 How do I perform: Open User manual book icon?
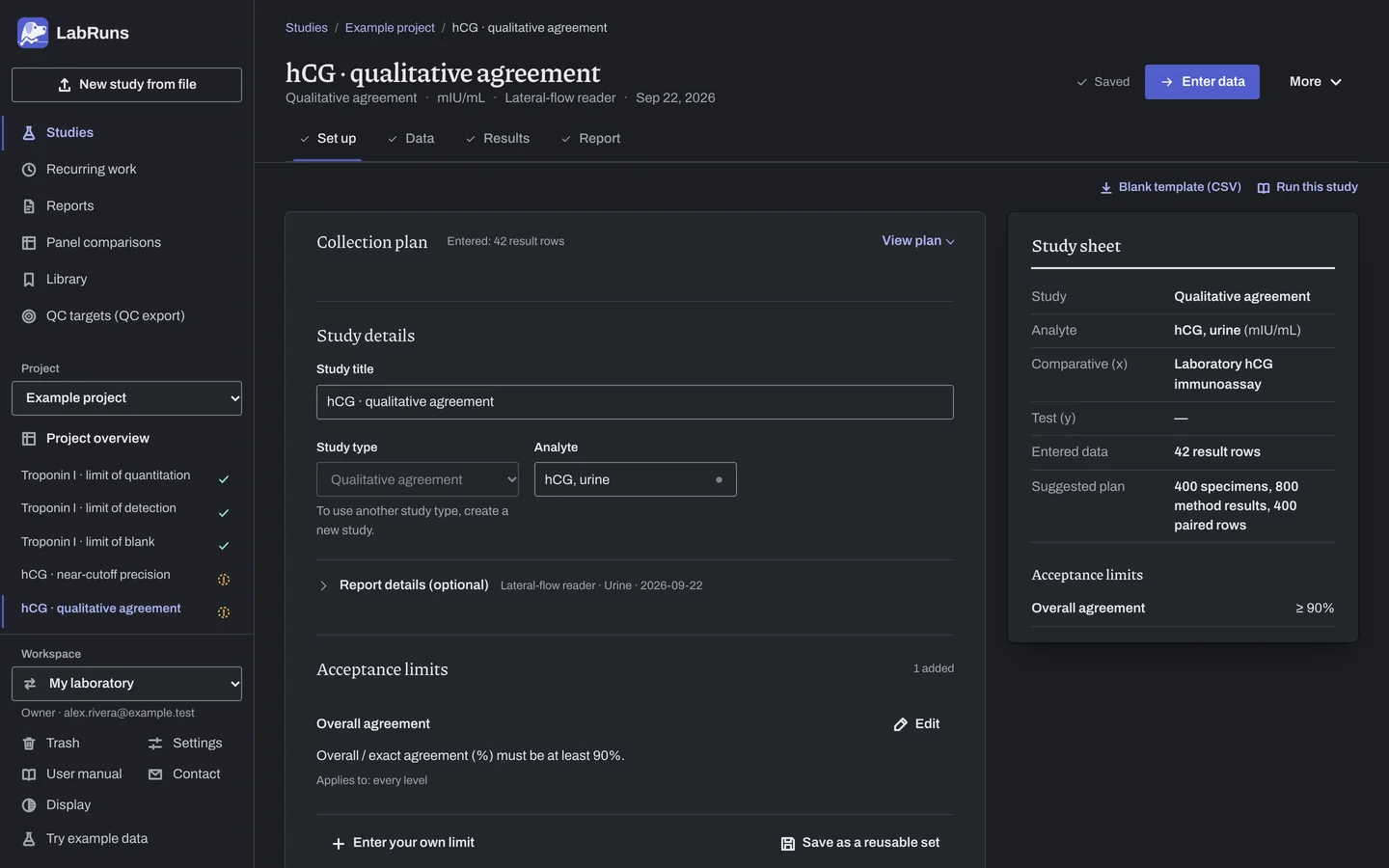(x=29, y=774)
